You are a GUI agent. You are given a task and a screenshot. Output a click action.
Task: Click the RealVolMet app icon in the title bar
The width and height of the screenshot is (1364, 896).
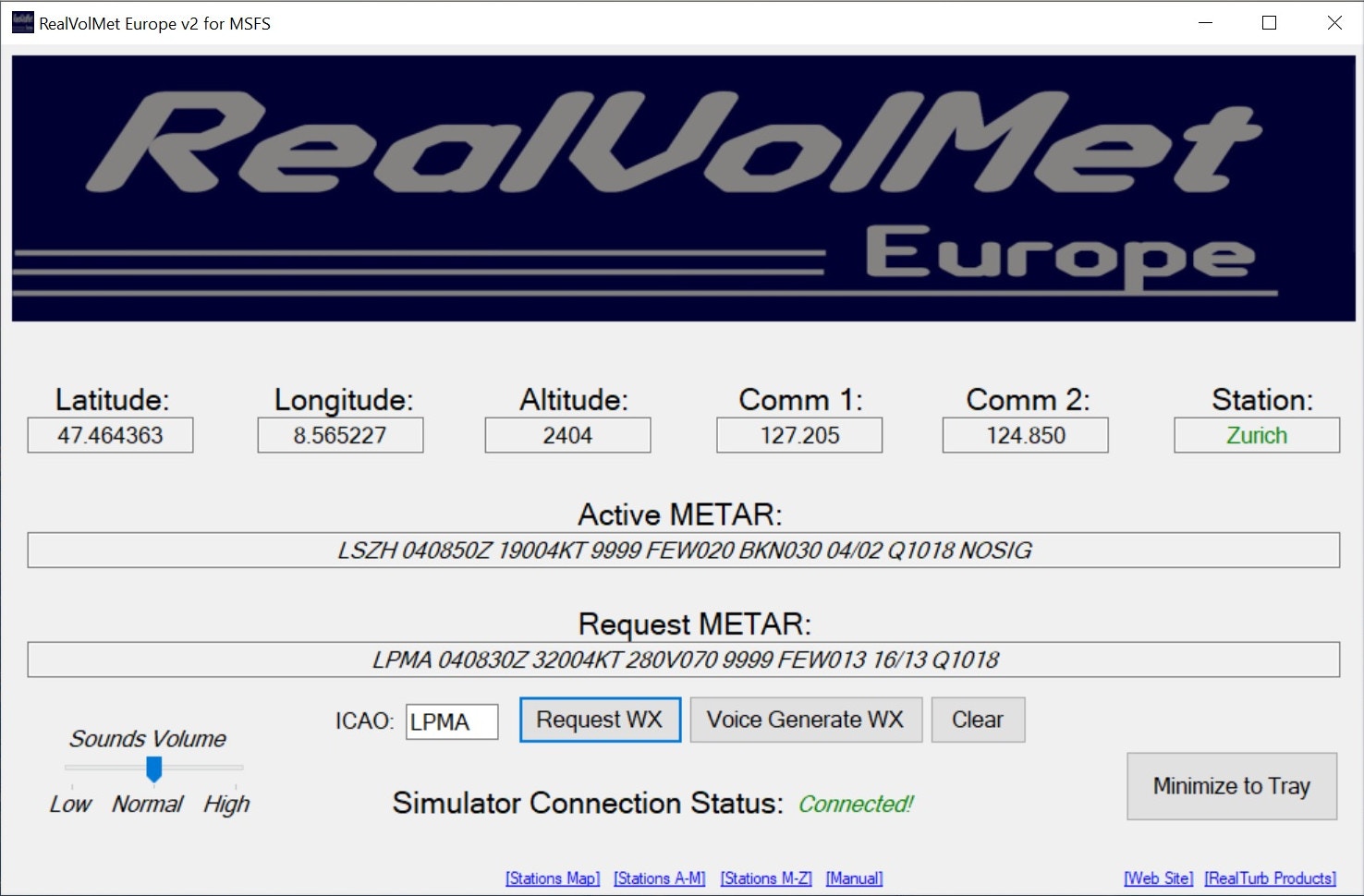pyautogui.click(x=21, y=21)
